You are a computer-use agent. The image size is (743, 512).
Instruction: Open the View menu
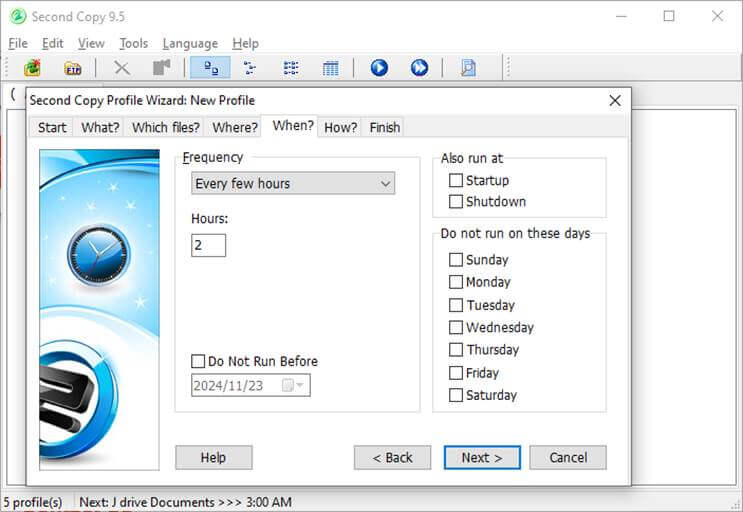coord(91,44)
